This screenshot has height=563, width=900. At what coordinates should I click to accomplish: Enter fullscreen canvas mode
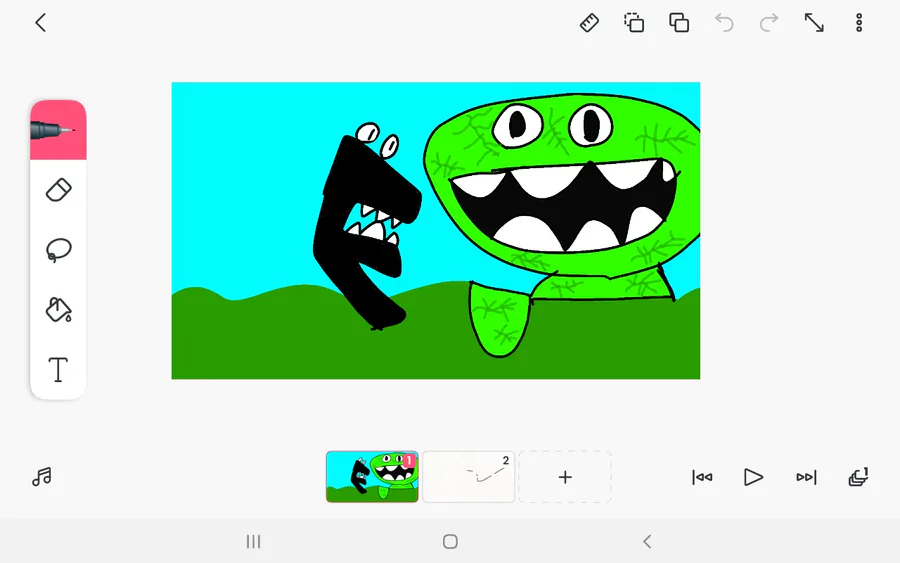[814, 23]
